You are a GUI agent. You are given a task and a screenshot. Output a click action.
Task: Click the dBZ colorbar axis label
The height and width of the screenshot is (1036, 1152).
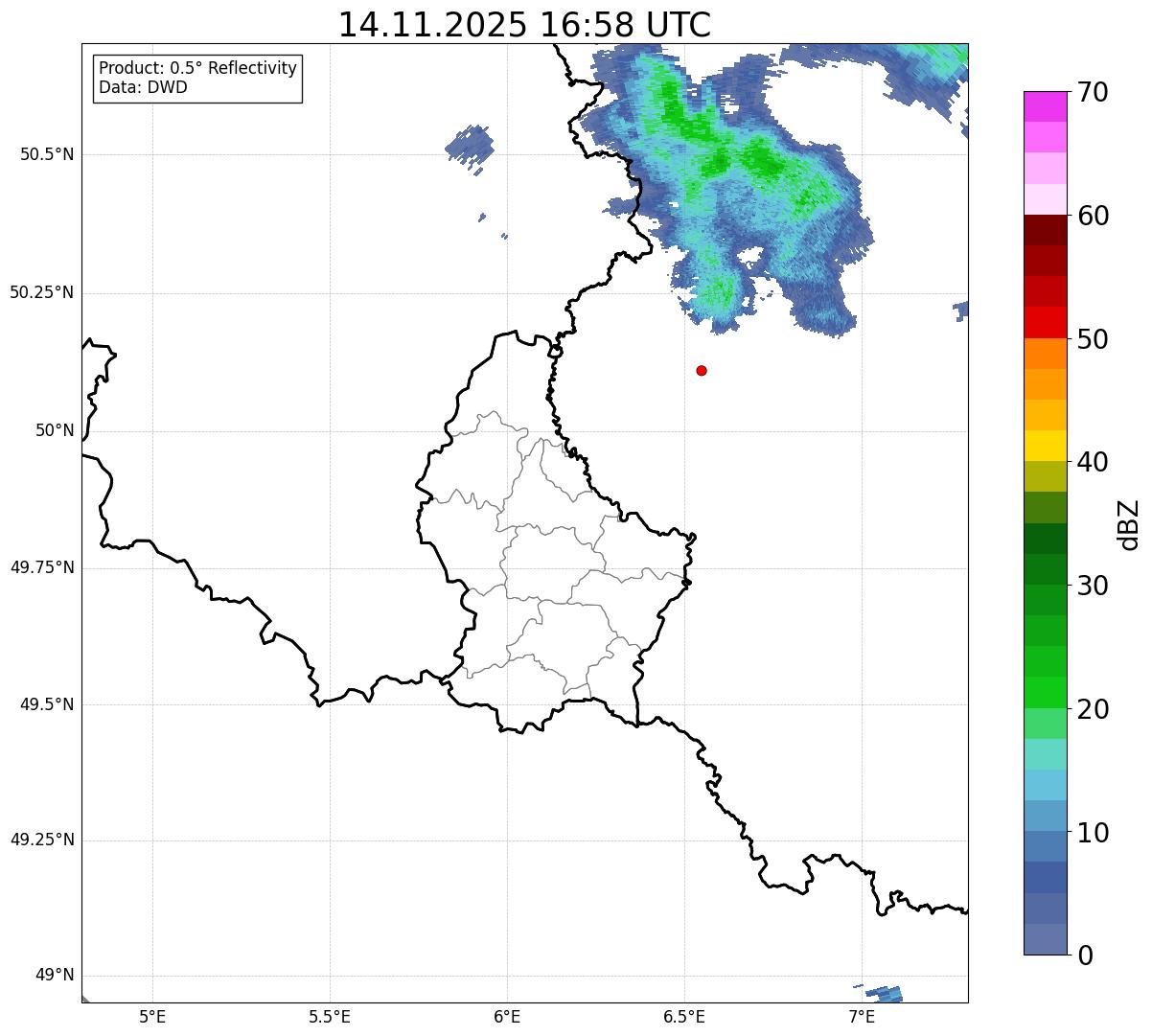(1128, 524)
